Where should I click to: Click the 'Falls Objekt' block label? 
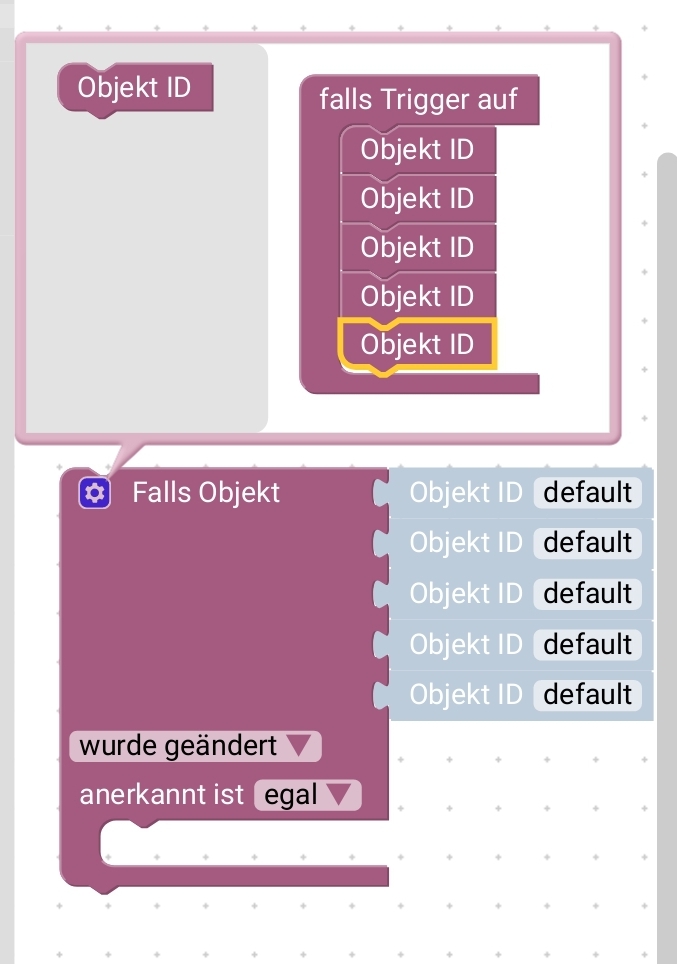click(x=206, y=492)
